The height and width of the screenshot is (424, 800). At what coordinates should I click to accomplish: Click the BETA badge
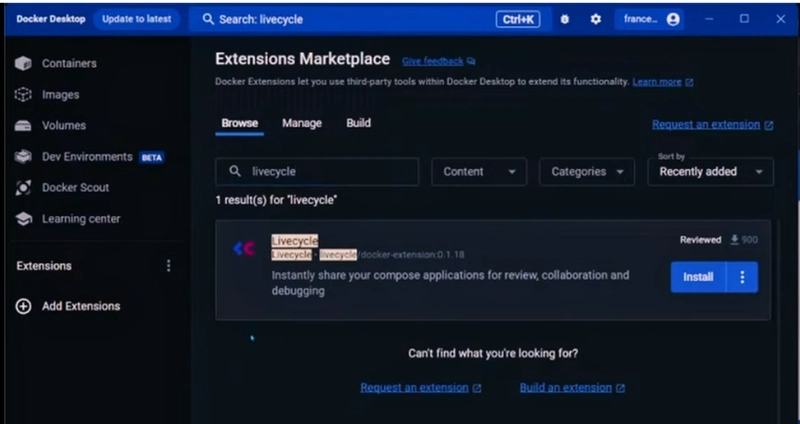(x=152, y=158)
